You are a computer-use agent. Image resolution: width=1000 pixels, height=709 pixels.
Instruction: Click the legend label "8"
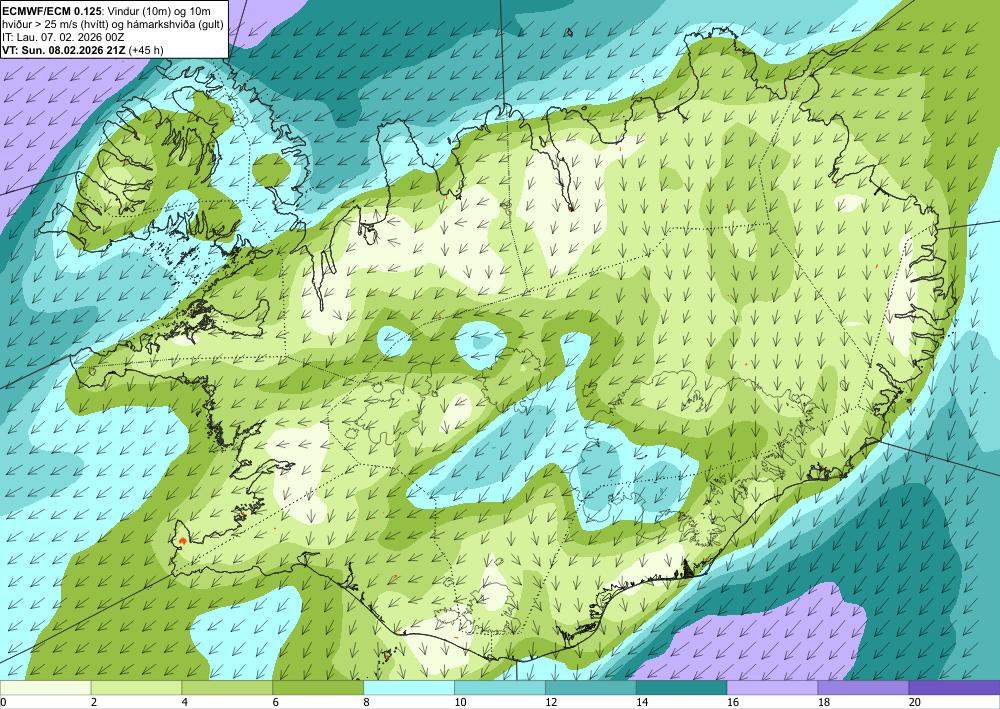pyautogui.click(x=366, y=702)
